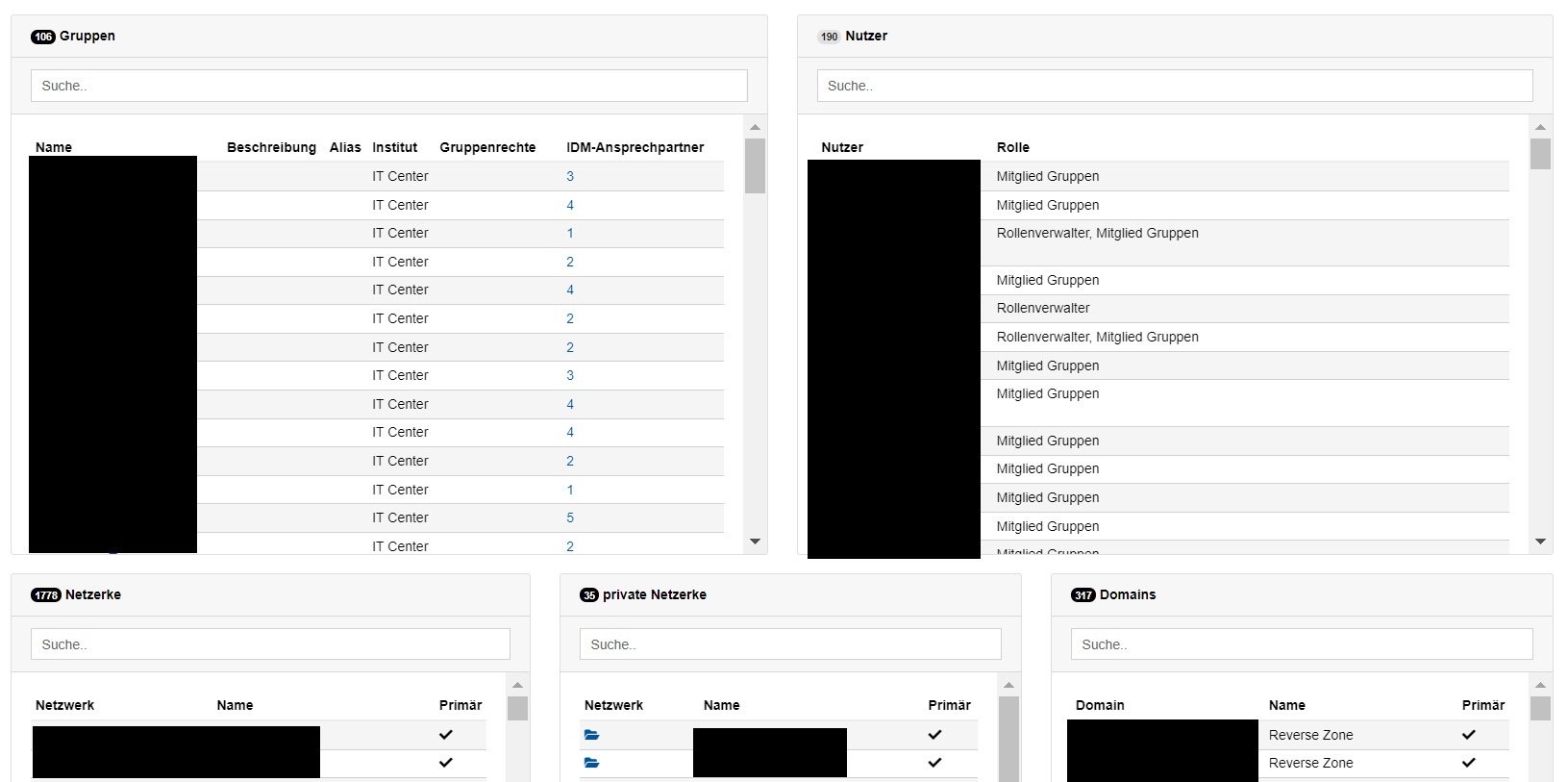Screen dimensions: 1568x782
Task: Click the Nutzer panel title
Action: (x=866, y=37)
